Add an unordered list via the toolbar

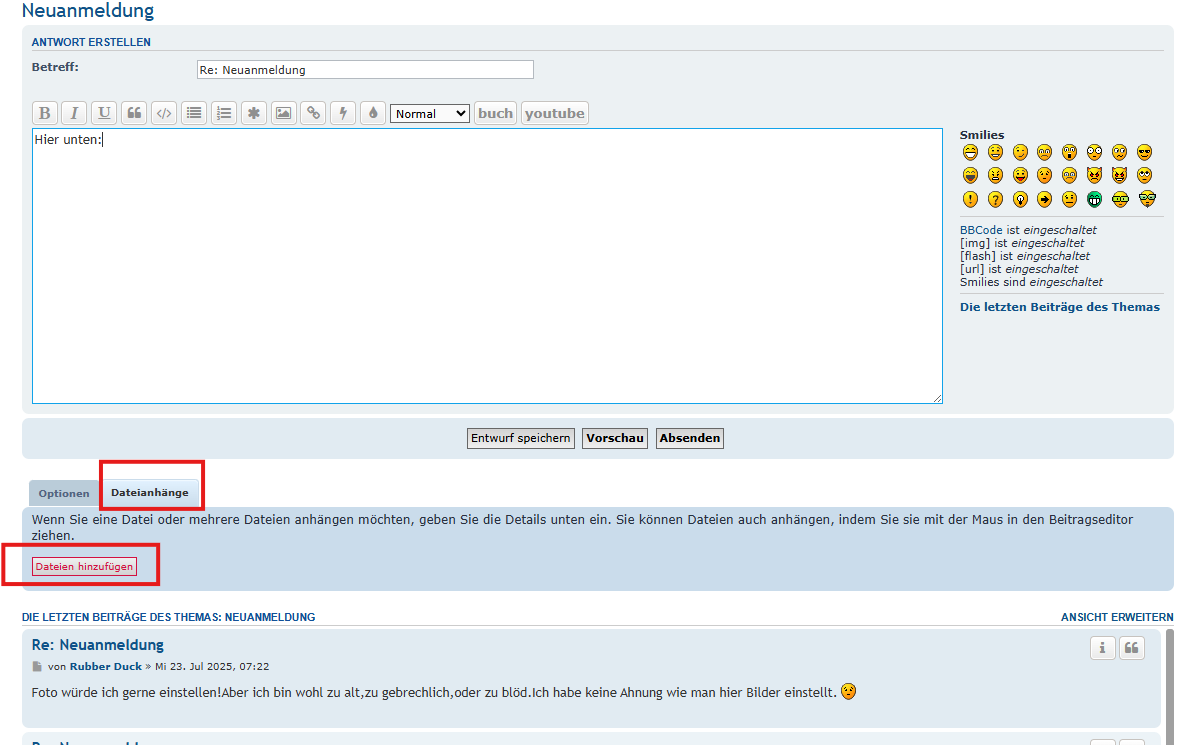[x=194, y=113]
